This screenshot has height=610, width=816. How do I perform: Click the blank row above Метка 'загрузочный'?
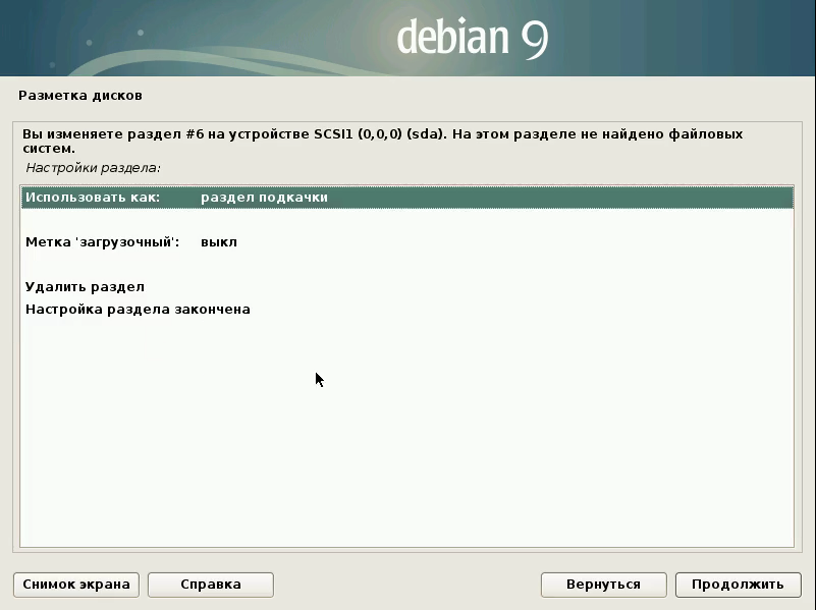click(400, 220)
